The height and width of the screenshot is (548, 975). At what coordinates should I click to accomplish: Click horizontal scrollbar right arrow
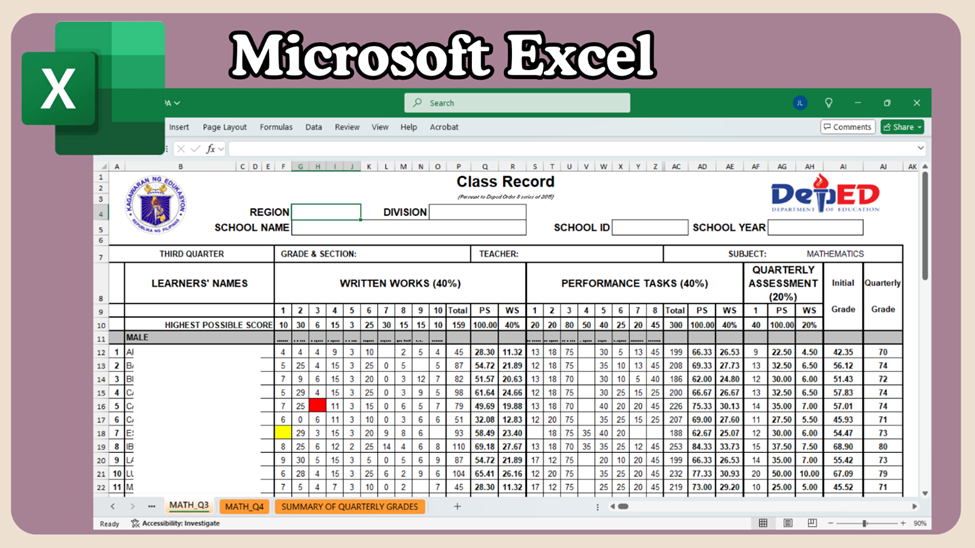915,506
